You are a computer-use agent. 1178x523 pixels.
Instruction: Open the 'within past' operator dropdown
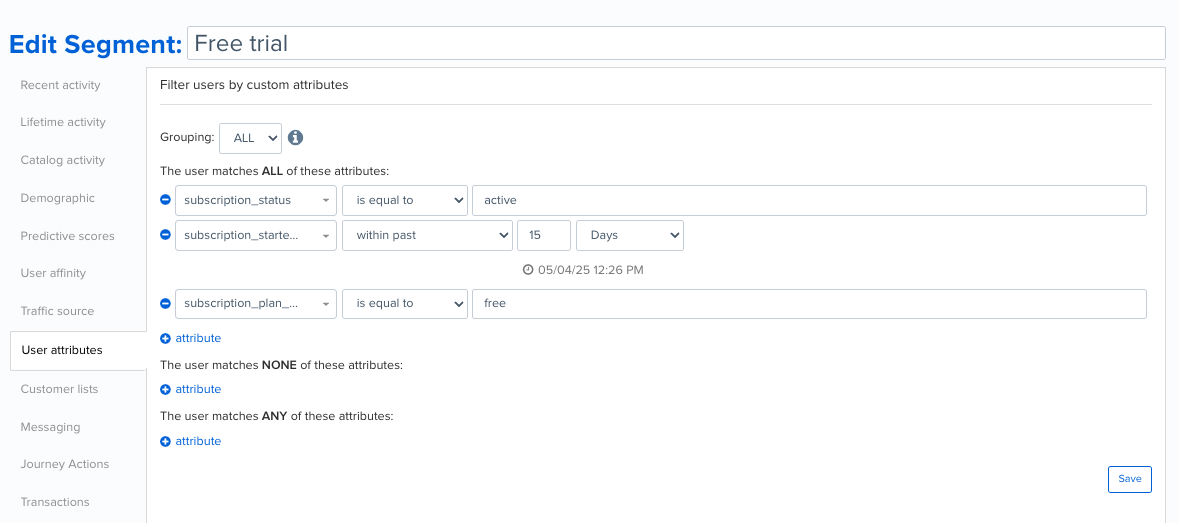click(x=427, y=235)
